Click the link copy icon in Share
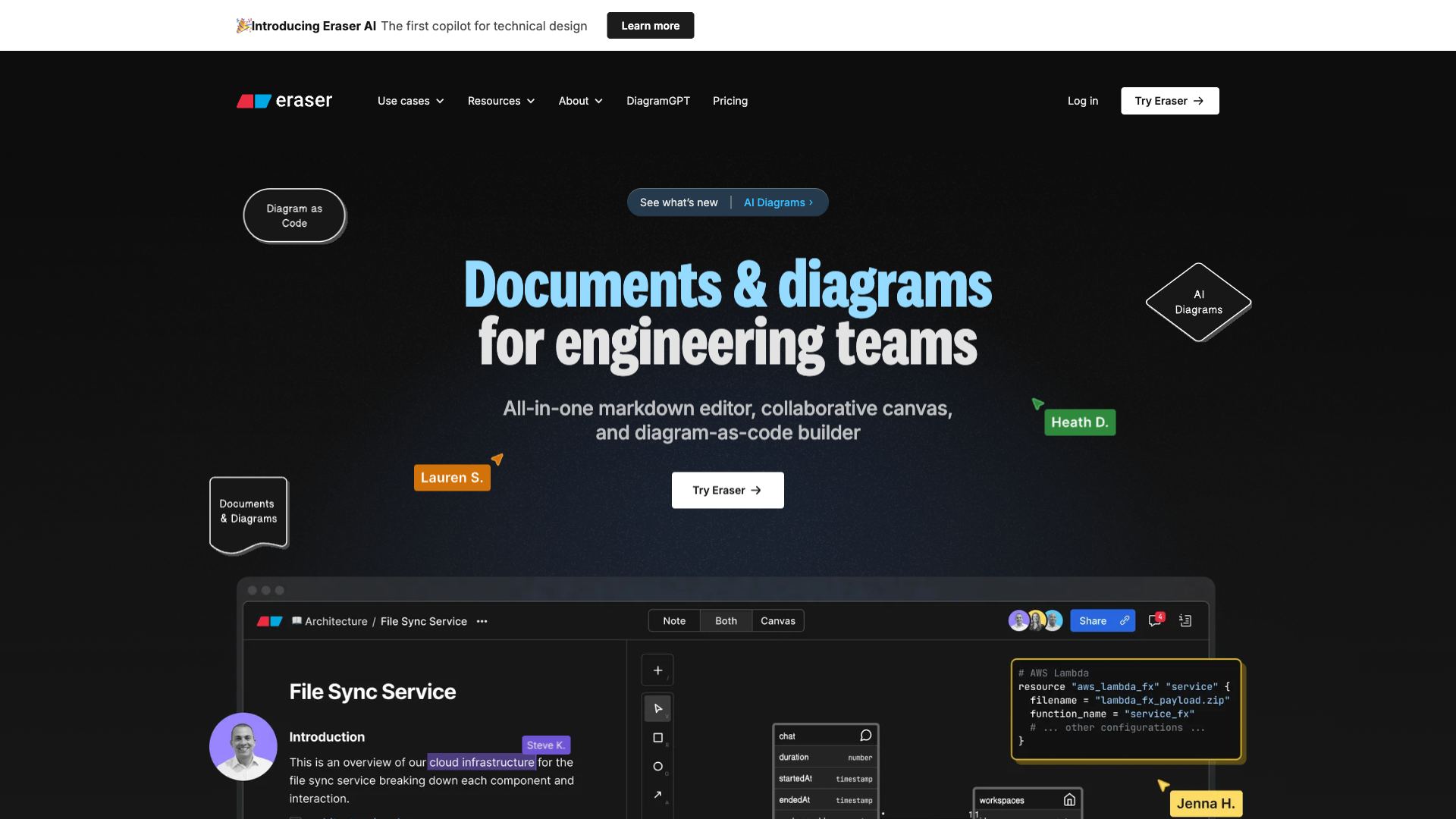The width and height of the screenshot is (1456, 819). coord(1124,620)
